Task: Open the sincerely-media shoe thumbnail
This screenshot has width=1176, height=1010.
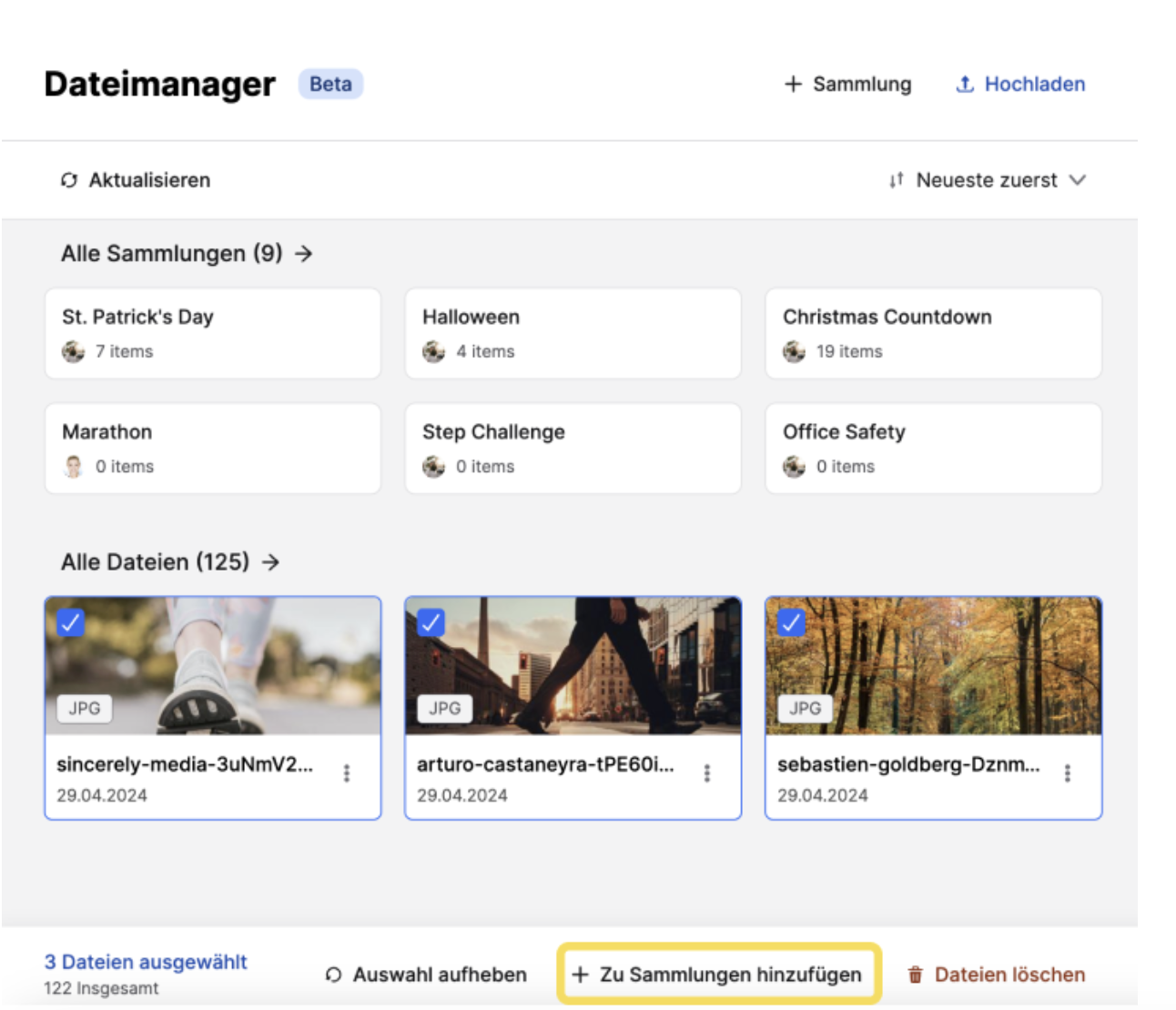Action: point(213,666)
